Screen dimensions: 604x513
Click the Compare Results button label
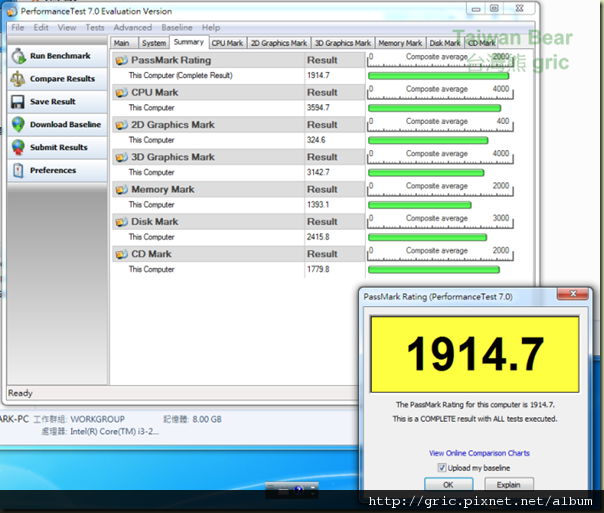point(62,79)
